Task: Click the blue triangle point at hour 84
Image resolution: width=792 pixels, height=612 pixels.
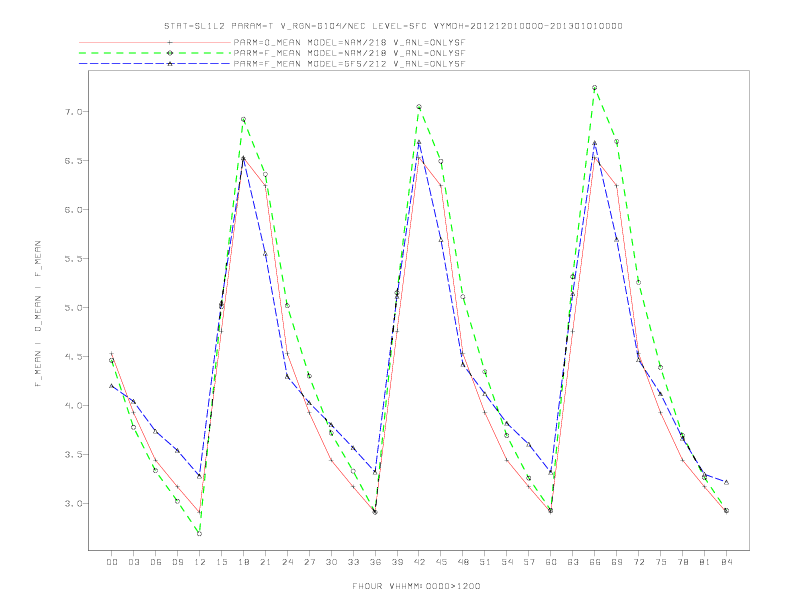Action: click(x=726, y=483)
